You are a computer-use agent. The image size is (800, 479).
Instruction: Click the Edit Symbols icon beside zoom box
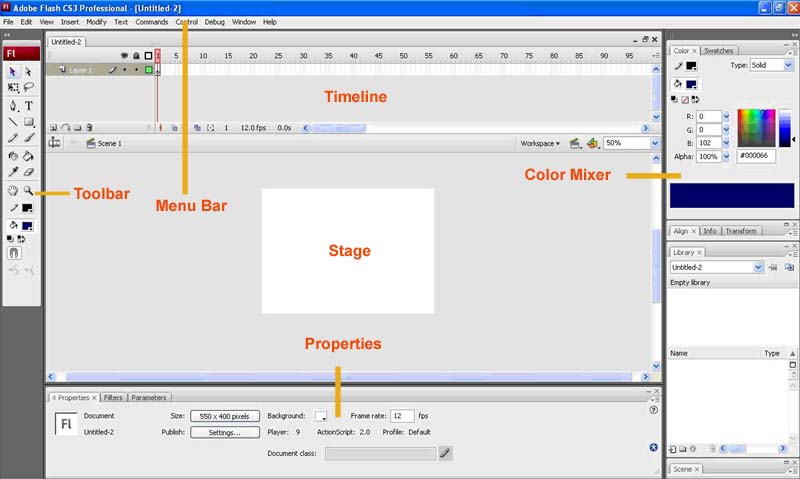coord(592,143)
